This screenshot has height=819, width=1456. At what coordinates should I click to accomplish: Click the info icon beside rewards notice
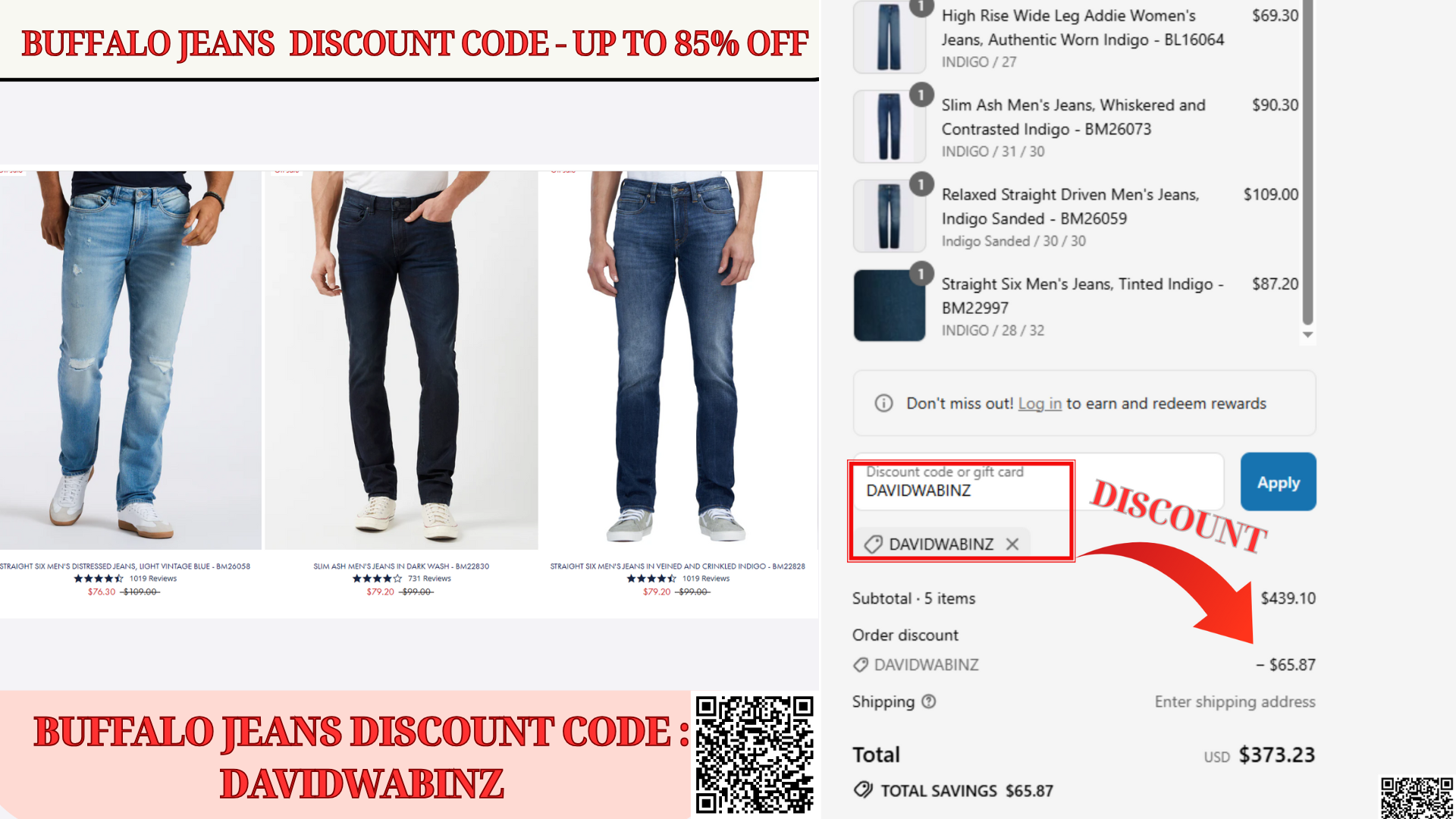click(x=883, y=403)
